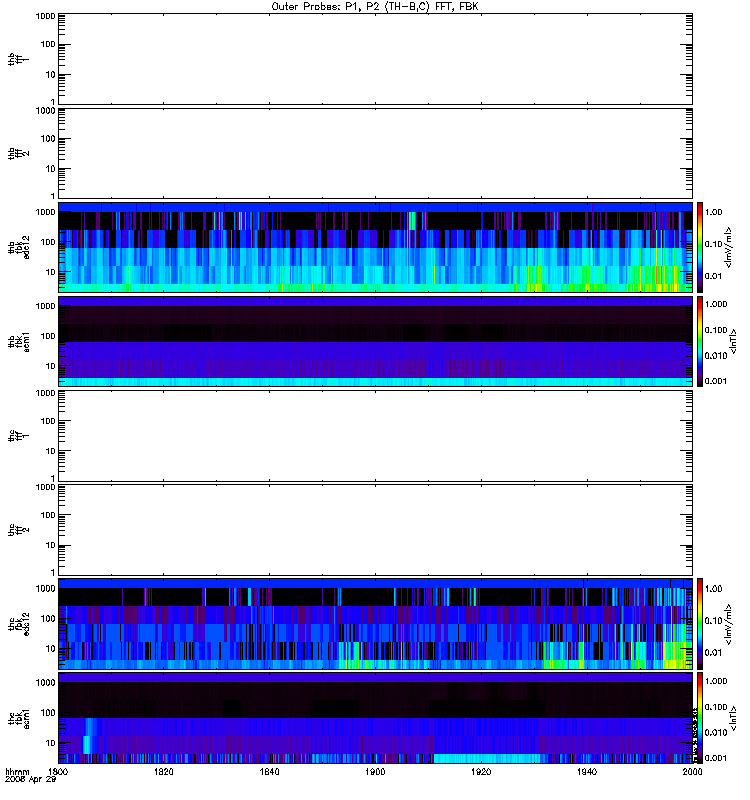Click the '10' y-axis tick of thc fbk scm1 panel
Image resolution: width=750 pixels, height=800 pixels.
click(51, 743)
